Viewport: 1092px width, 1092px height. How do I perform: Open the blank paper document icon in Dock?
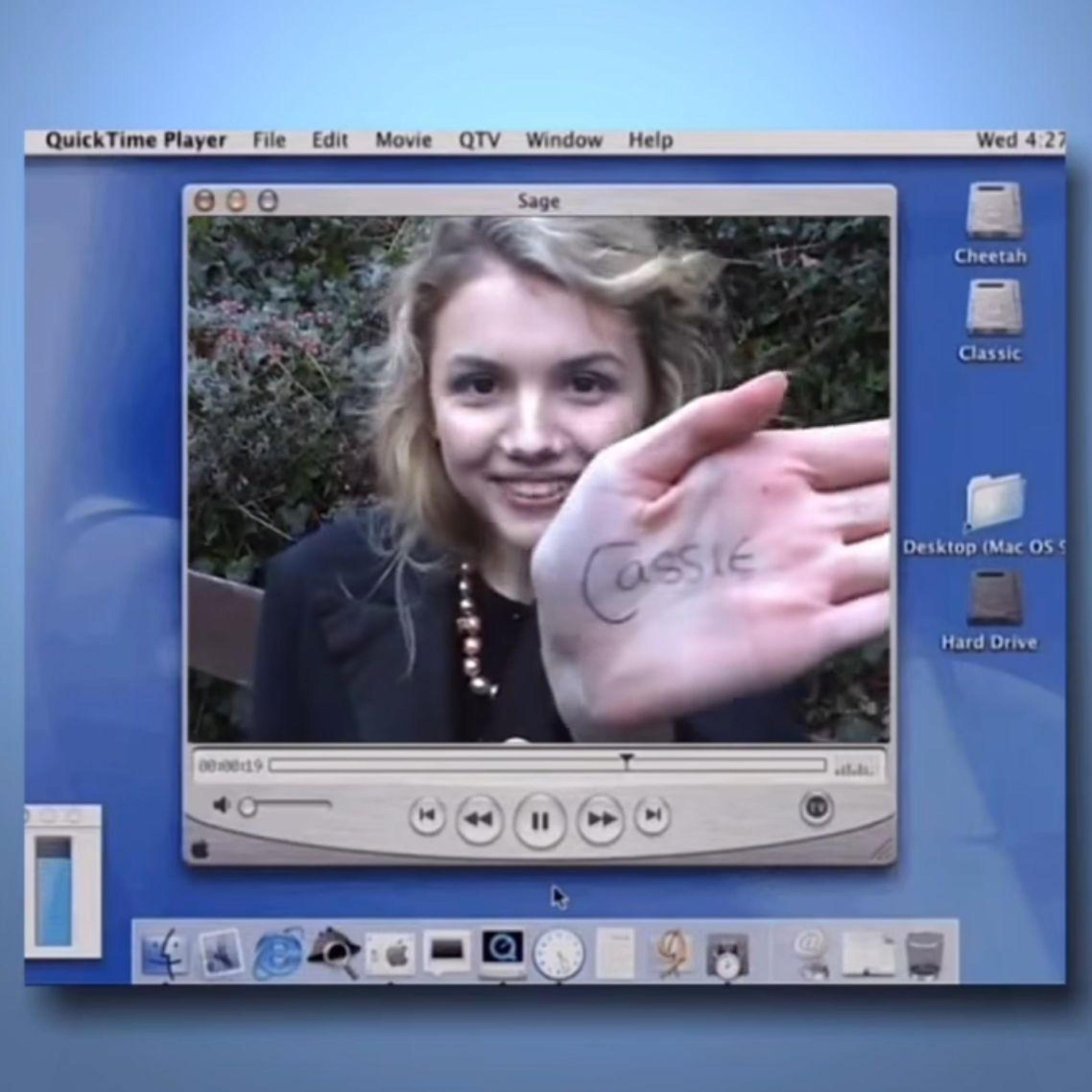pos(615,954)
